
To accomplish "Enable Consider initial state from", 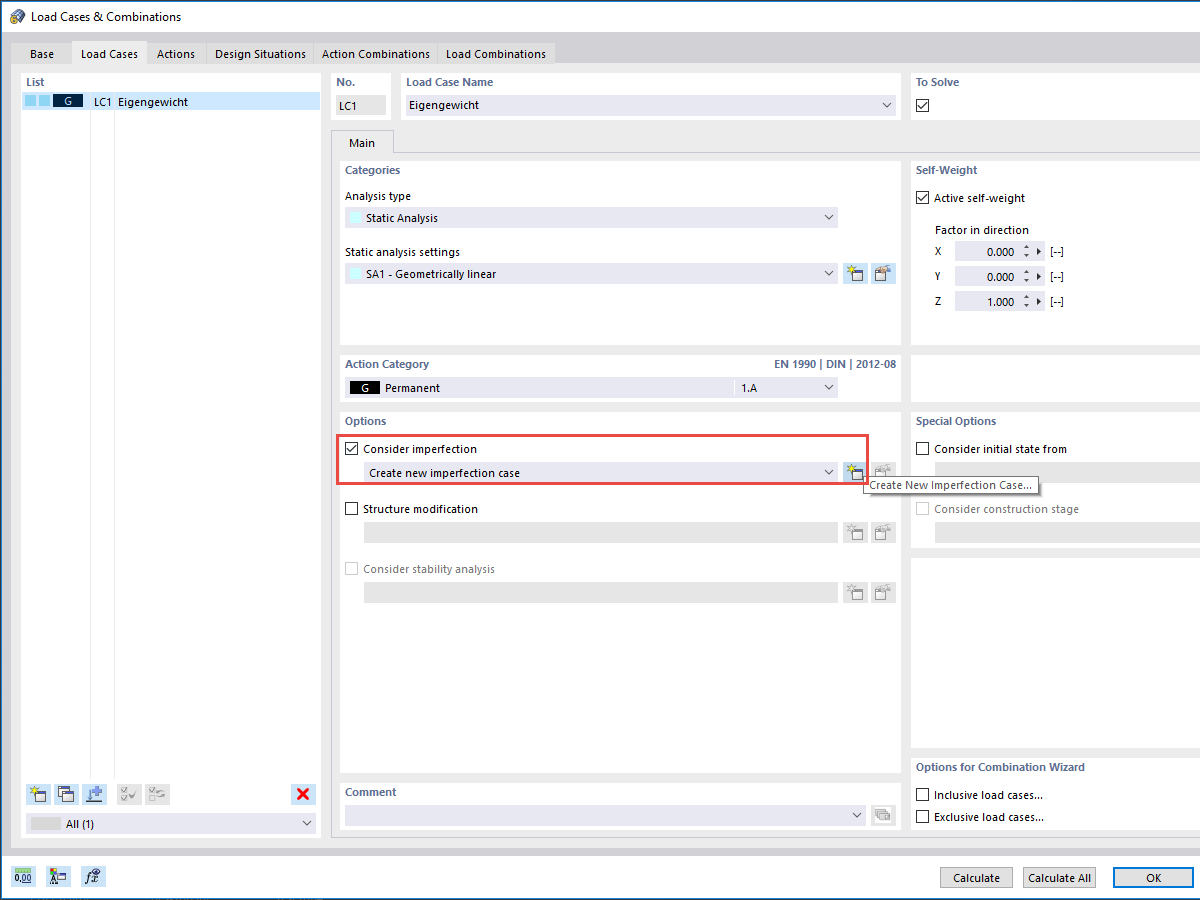I will [923, 449].
